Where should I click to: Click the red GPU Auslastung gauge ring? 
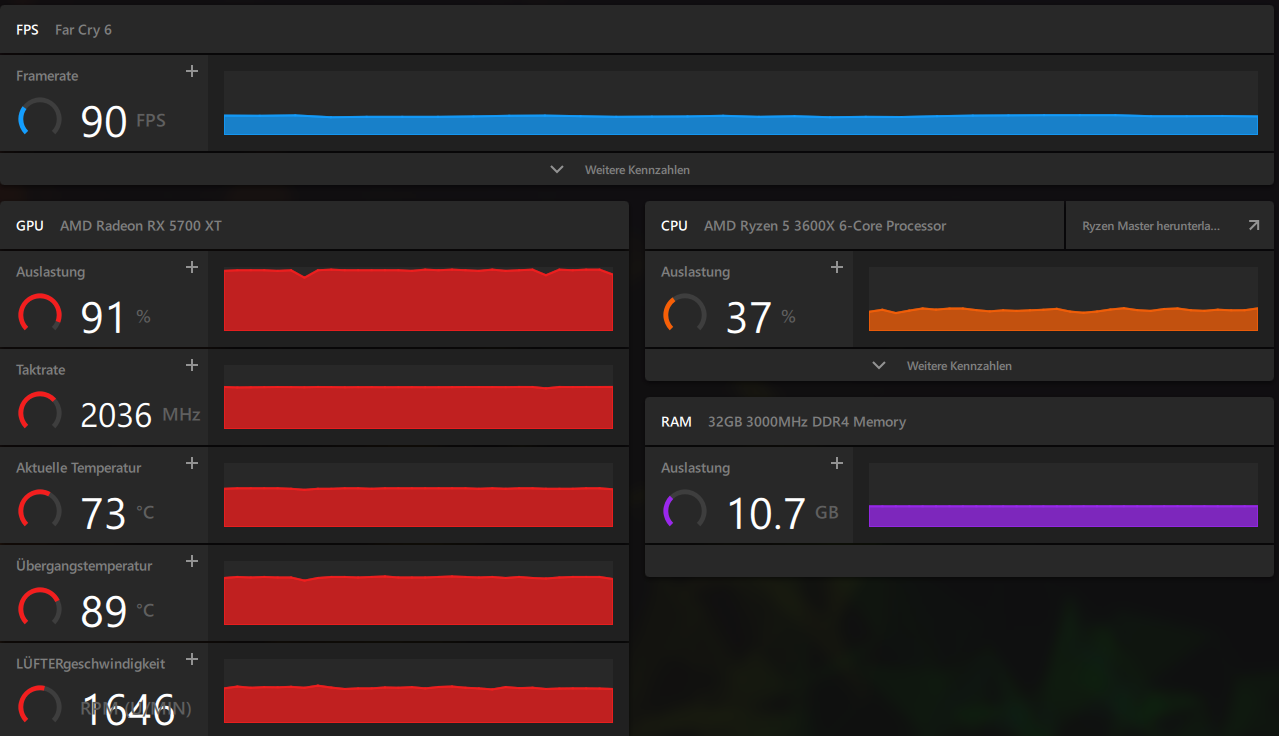pos(40,315)
